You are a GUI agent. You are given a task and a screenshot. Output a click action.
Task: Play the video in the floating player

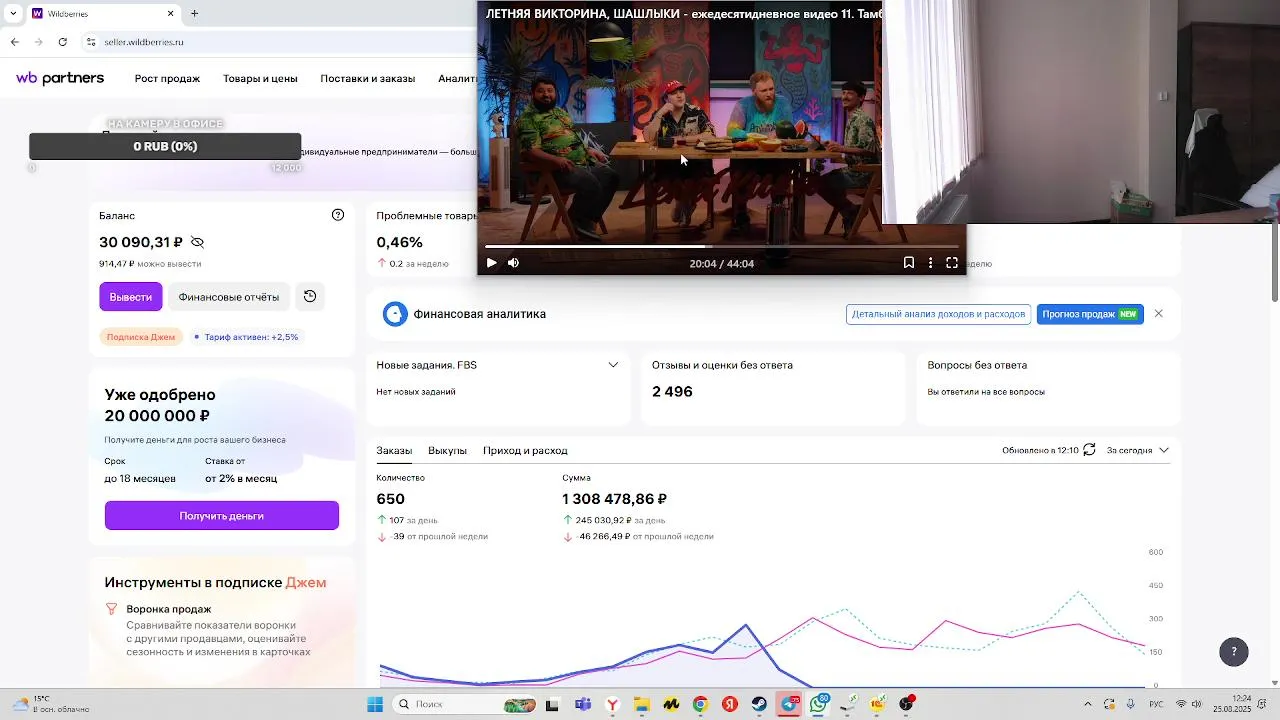[x=491, y=263]
